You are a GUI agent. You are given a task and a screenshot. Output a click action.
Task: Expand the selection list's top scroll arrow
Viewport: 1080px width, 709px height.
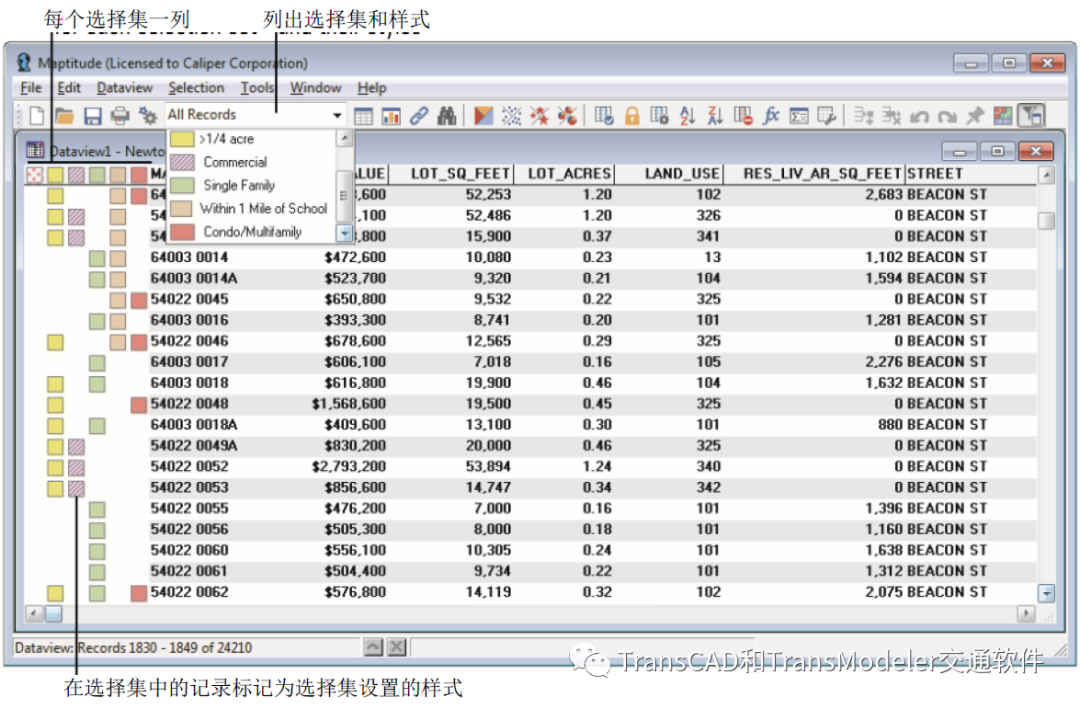(x=344, y=139)
